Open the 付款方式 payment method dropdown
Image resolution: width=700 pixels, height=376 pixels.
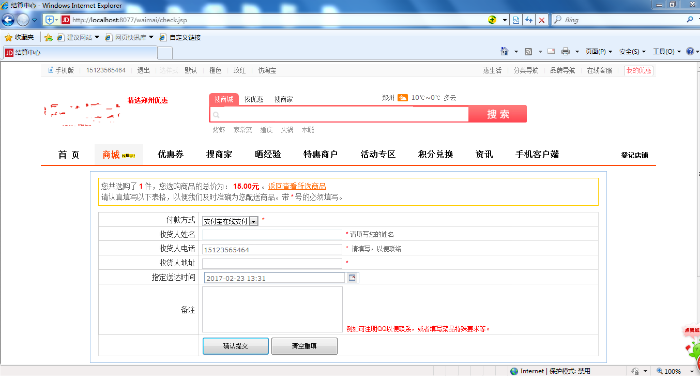point(230,221)
